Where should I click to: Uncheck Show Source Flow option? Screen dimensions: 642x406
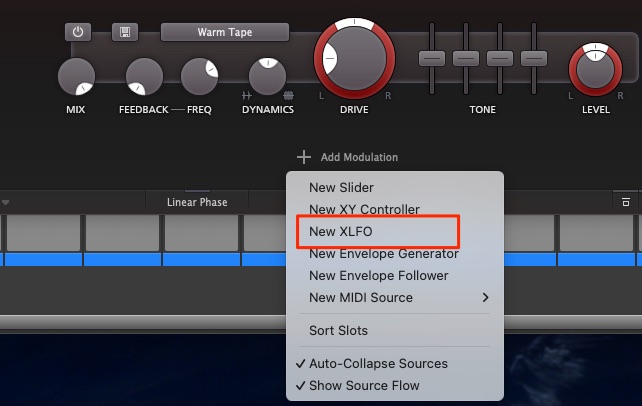pyautogui.click(x=364, y=386)
